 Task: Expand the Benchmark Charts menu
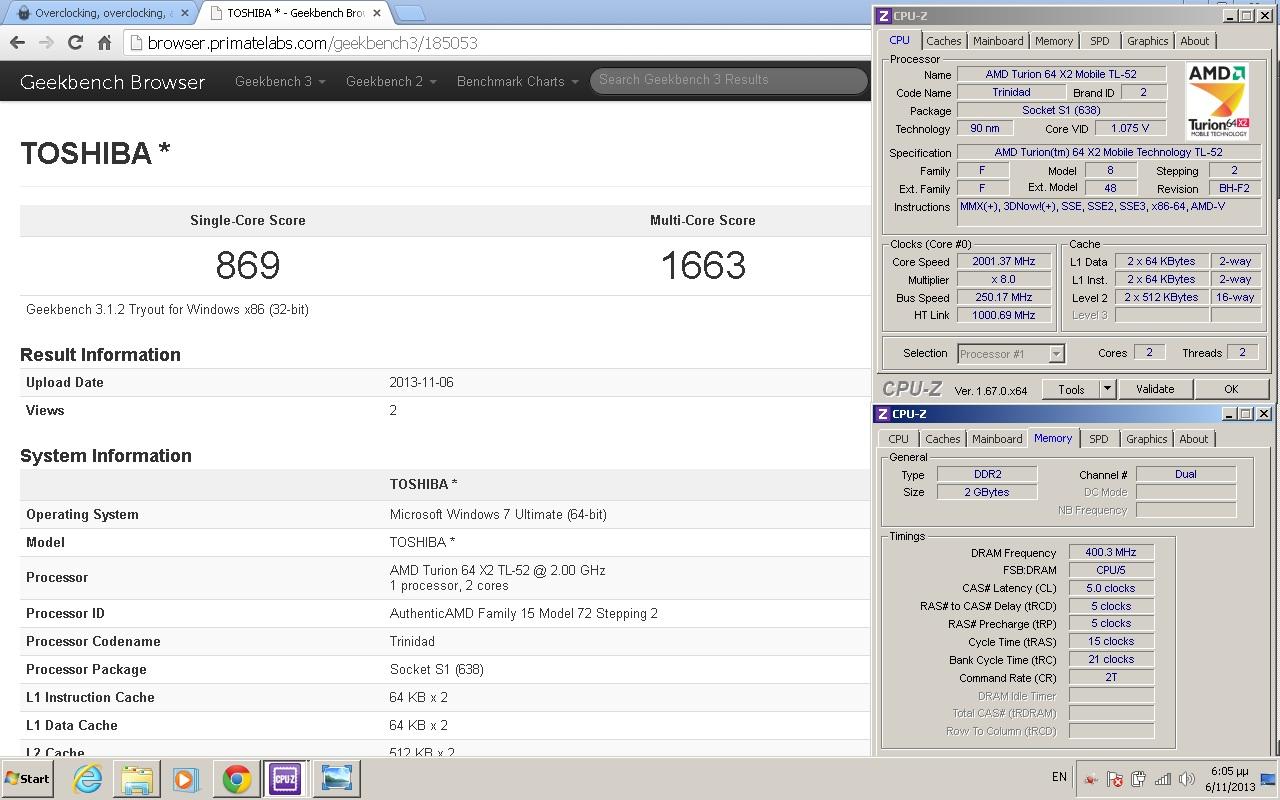click(x=518, y=82)
